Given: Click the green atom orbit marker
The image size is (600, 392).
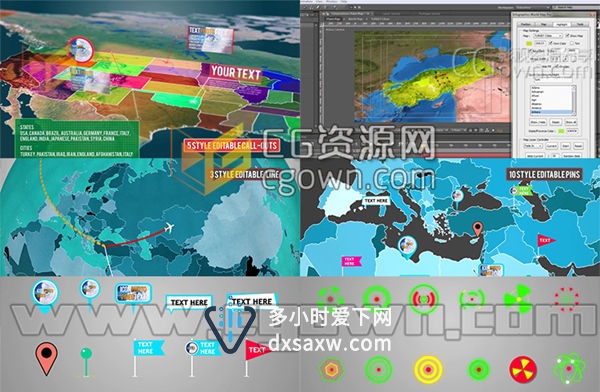Looking at the screenshot, I should point(569,368).
